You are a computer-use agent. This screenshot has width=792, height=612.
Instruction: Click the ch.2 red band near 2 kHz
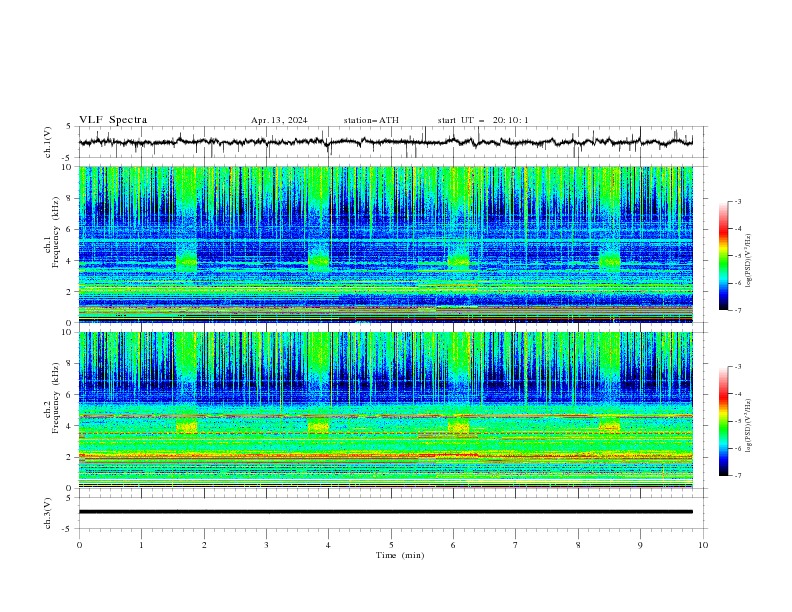click(385, 456)
